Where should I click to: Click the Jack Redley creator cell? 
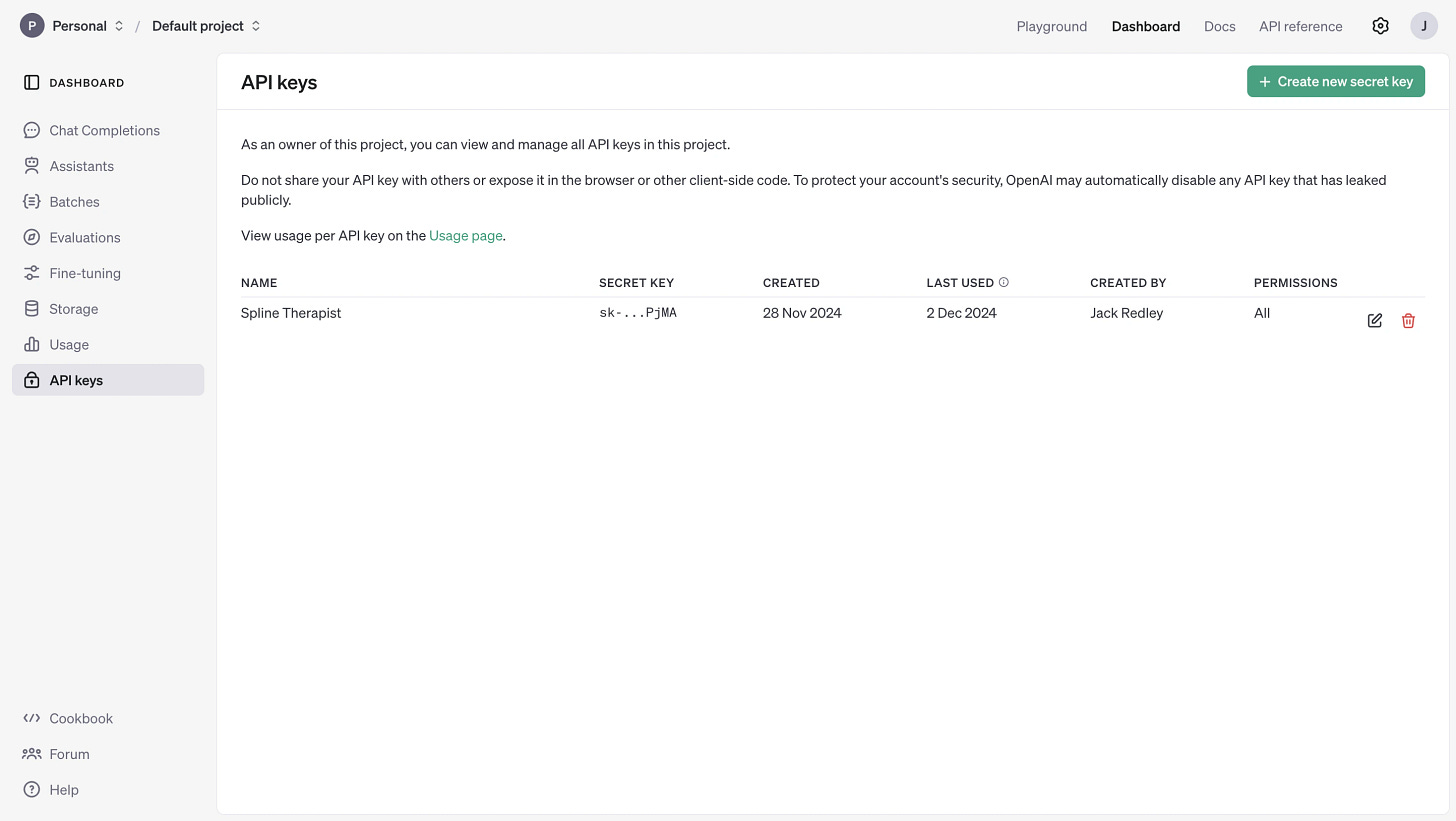click(1127, 313)
